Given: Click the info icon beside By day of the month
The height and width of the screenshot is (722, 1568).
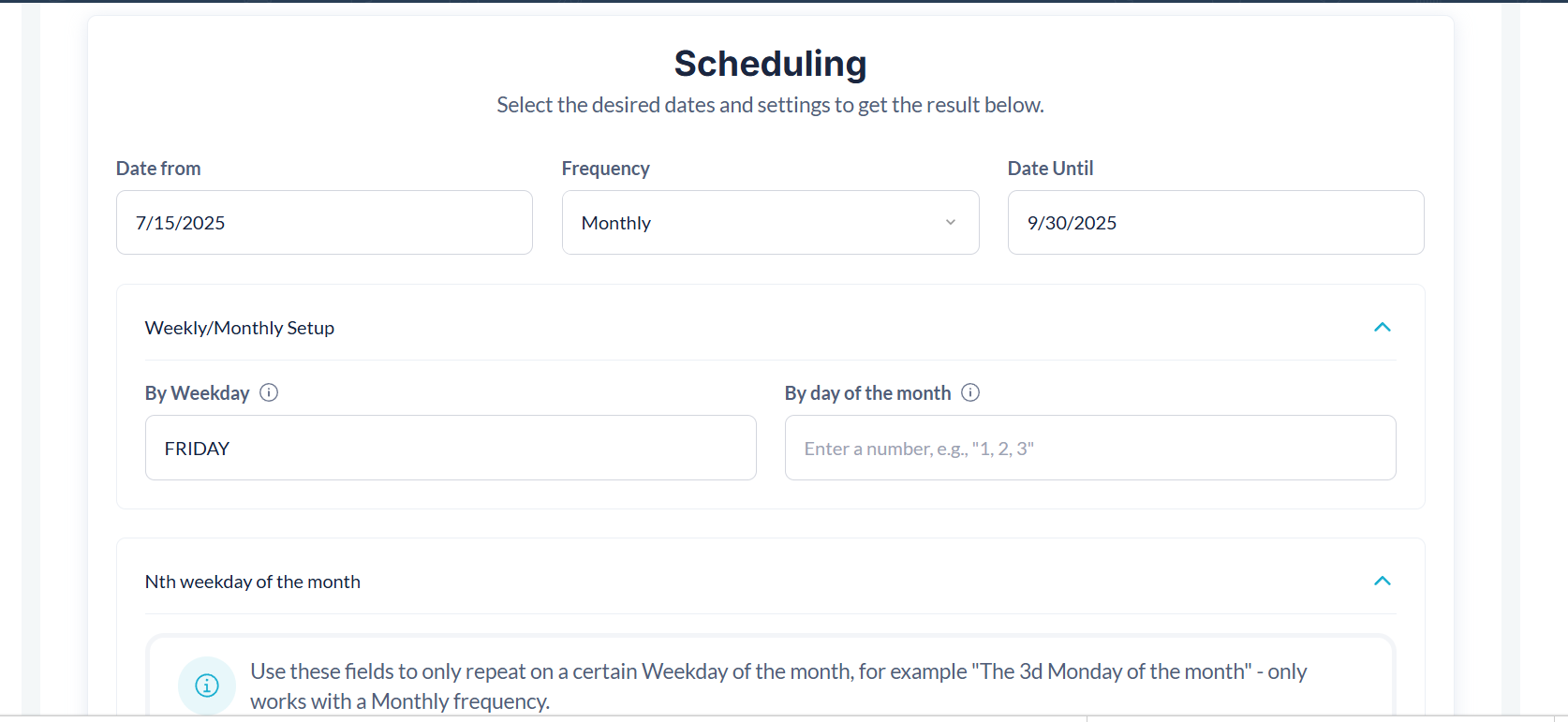Looking at the screenshot, I should pos(970,392).
